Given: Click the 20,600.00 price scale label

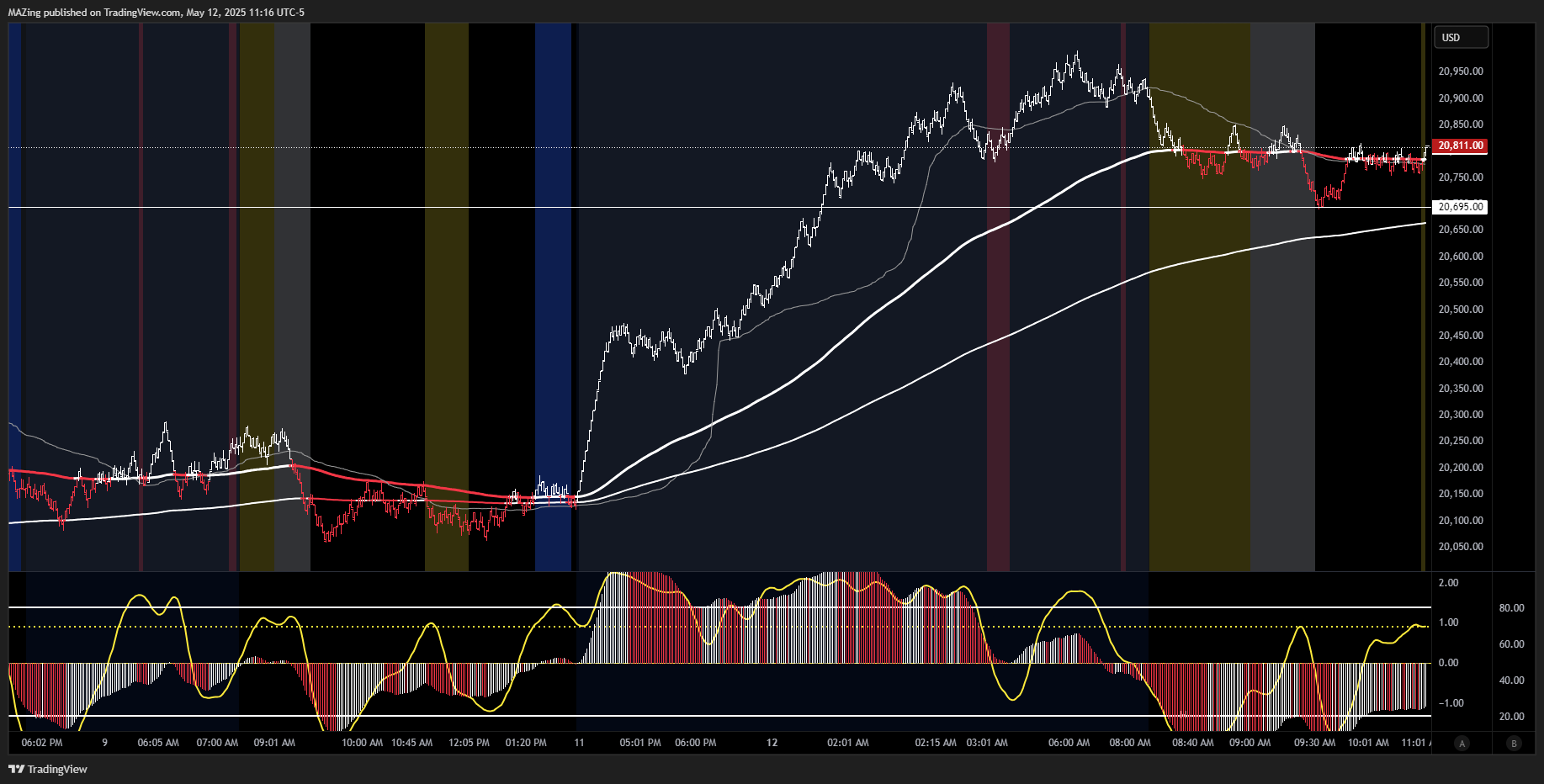Looking at the screenshot, I should 1461,257.
